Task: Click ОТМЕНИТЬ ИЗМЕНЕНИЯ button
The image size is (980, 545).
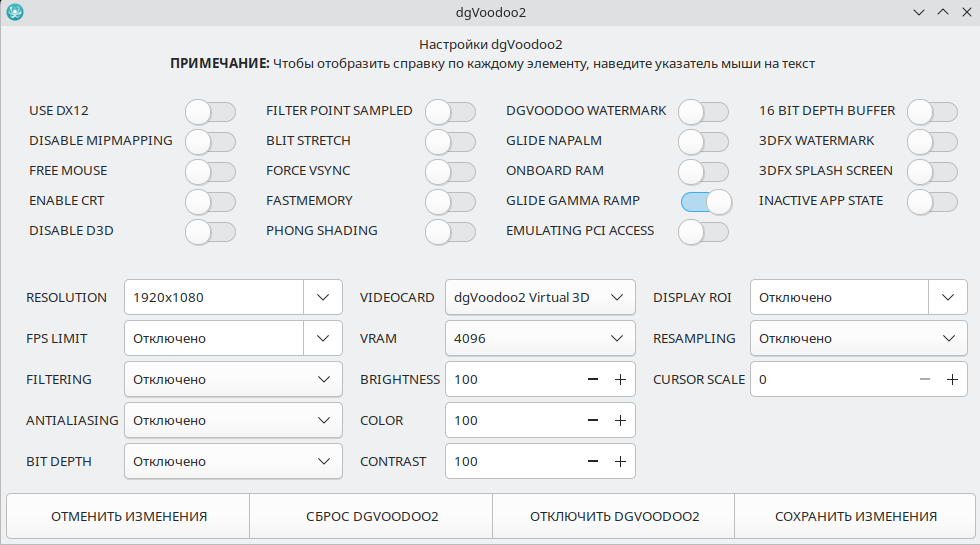Action: [128, 516]
